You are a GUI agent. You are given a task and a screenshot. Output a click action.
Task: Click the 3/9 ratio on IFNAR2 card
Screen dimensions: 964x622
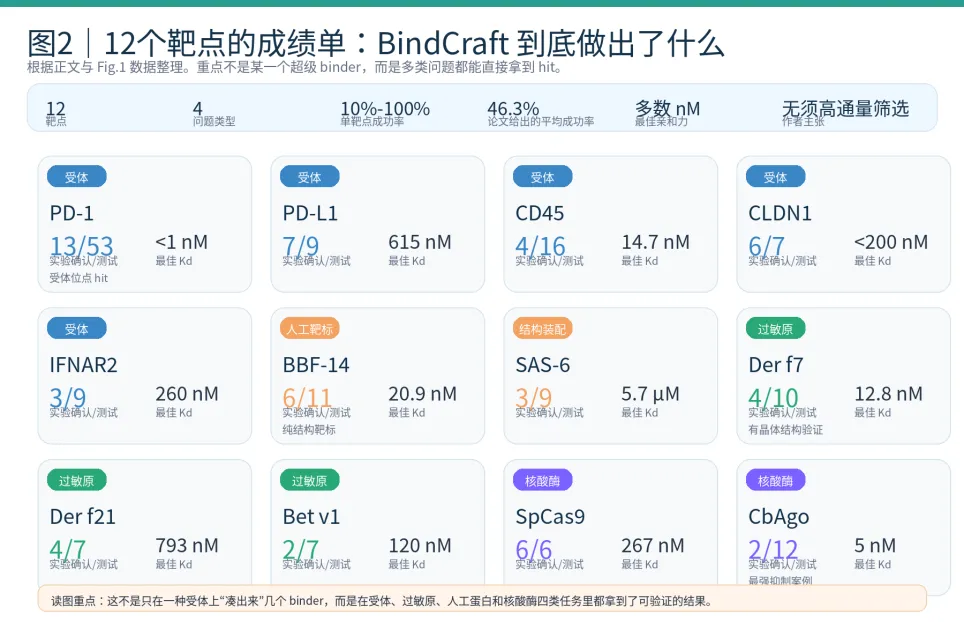[68, 398]
